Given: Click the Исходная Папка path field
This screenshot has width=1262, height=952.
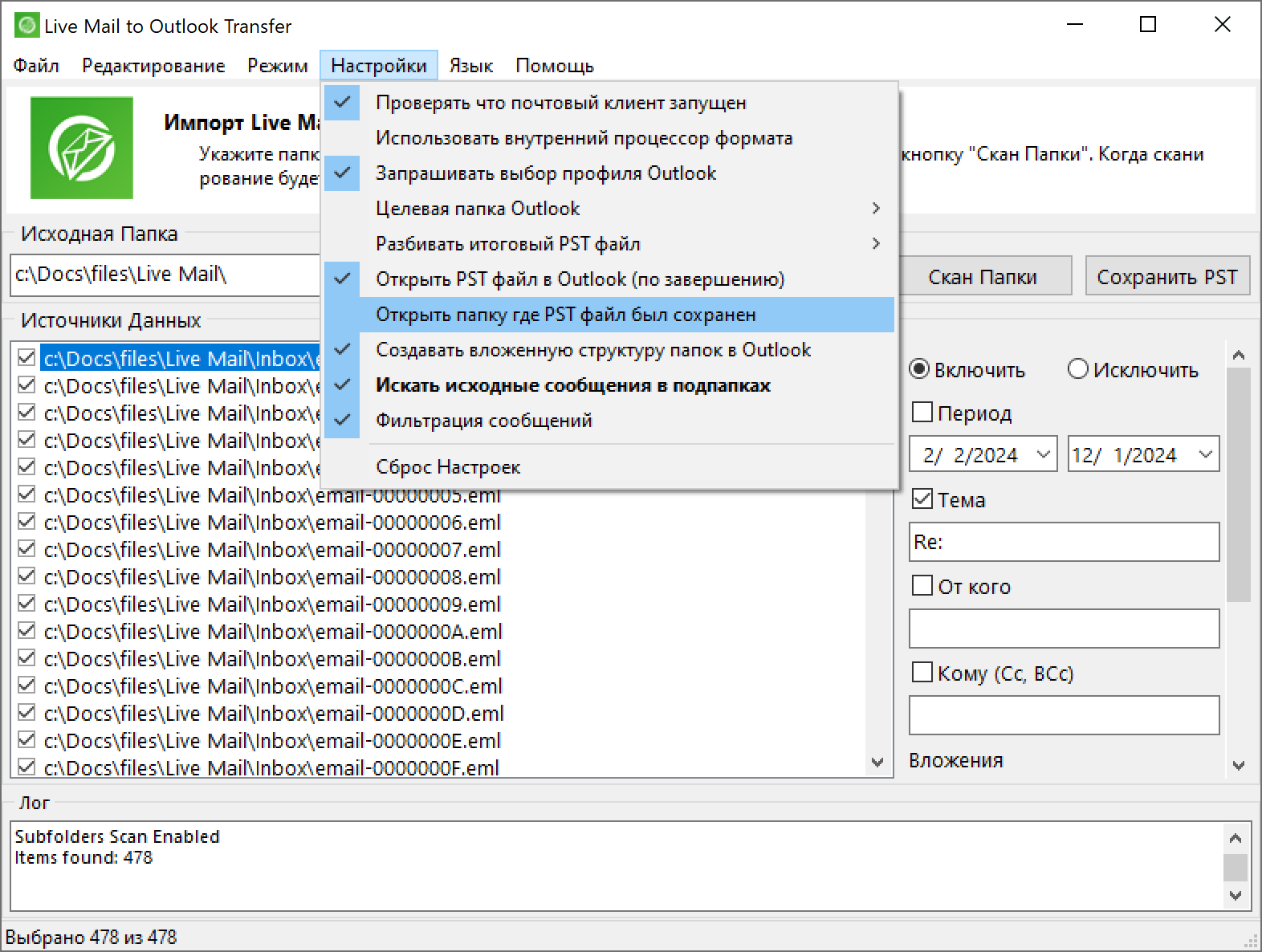Looking at the screenshot, I should point(165,275).
